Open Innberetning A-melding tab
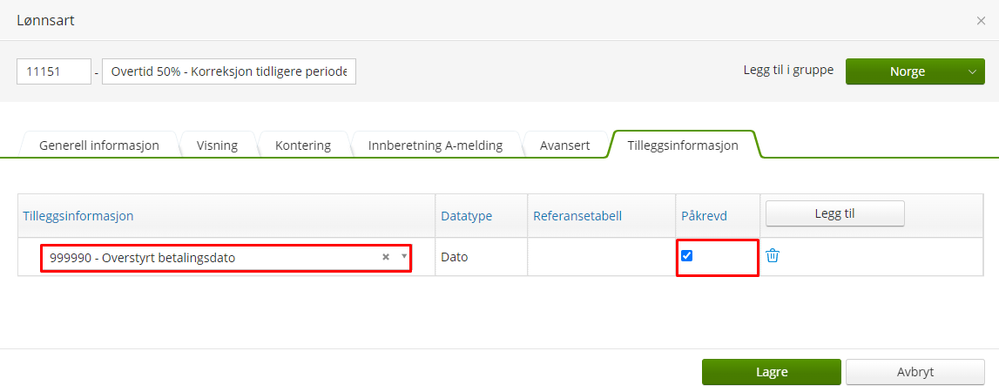999x392 pixels. point(436,145)
